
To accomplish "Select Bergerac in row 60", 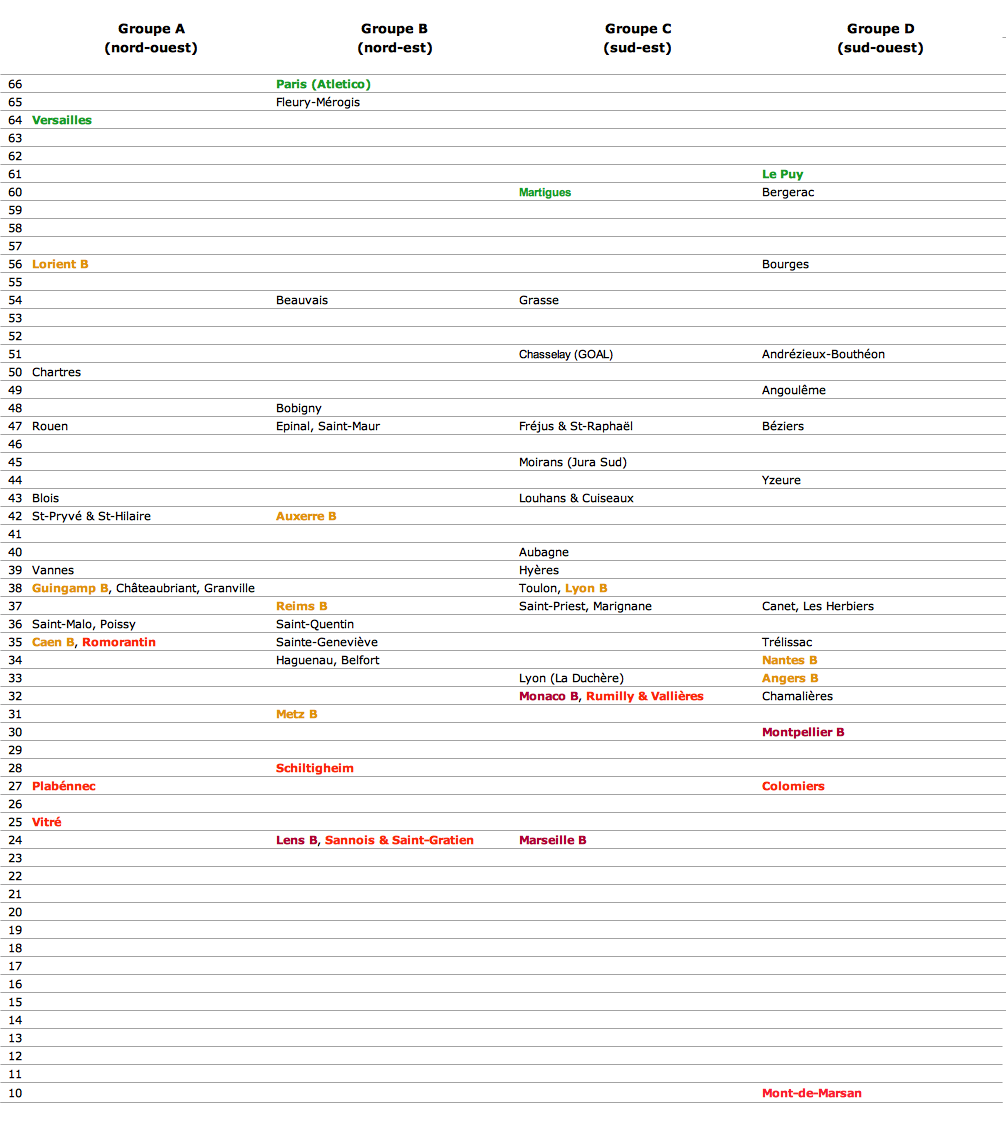I will [788, 192].
